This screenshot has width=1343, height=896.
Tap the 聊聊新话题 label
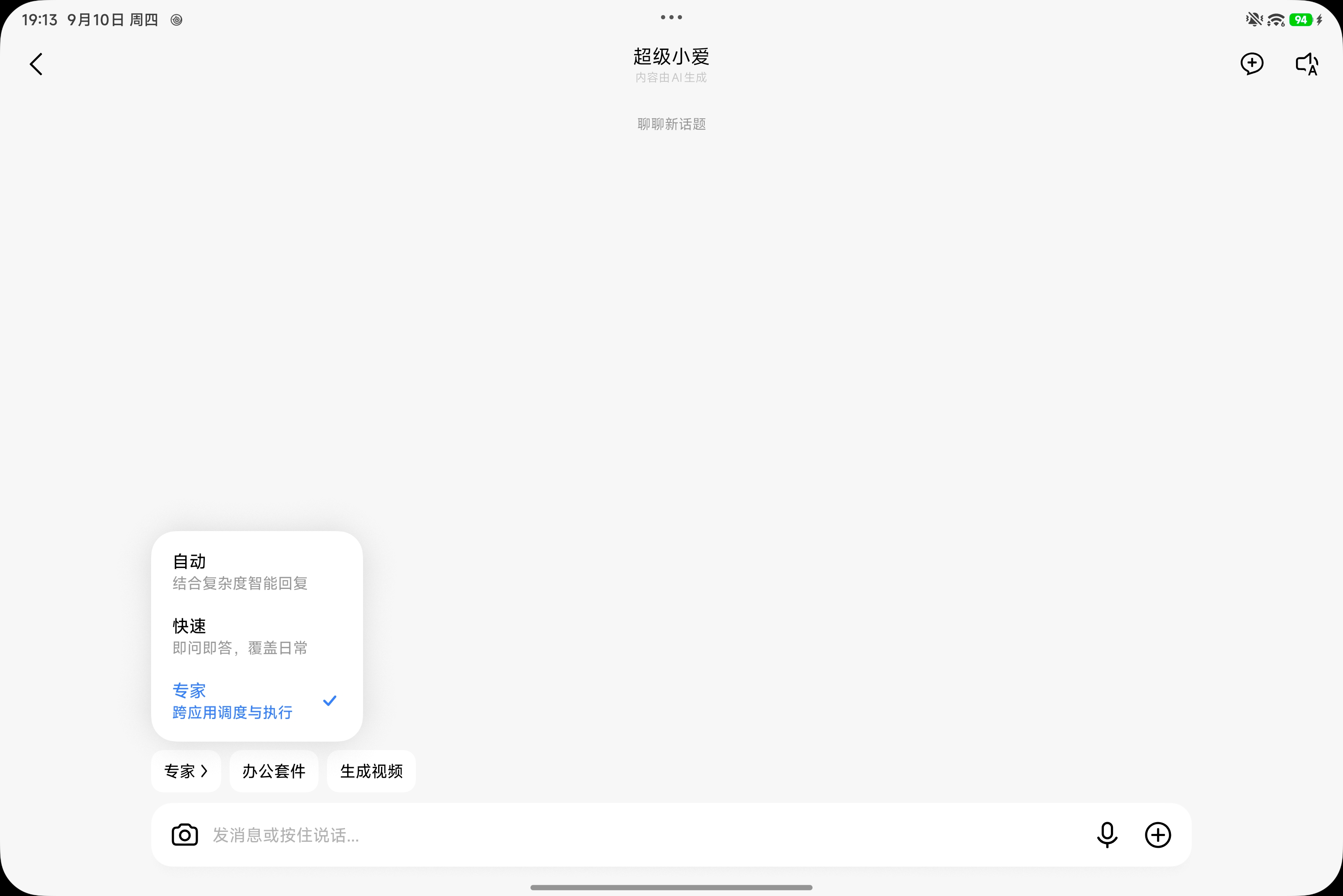[x=671, y=124]
